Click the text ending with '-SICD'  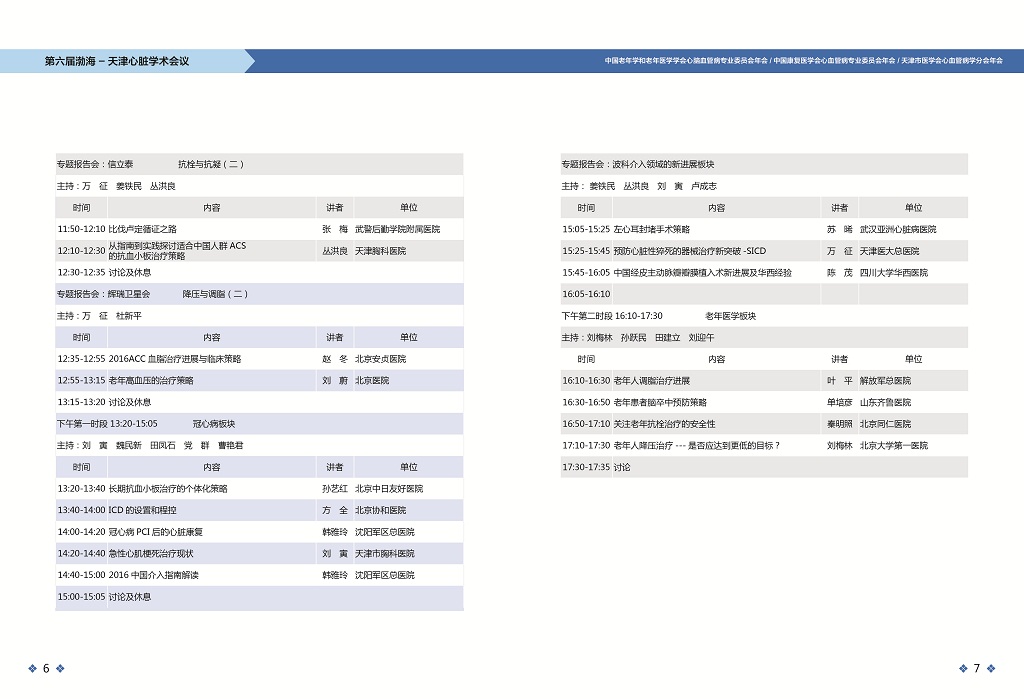click(x=690, y=251)
